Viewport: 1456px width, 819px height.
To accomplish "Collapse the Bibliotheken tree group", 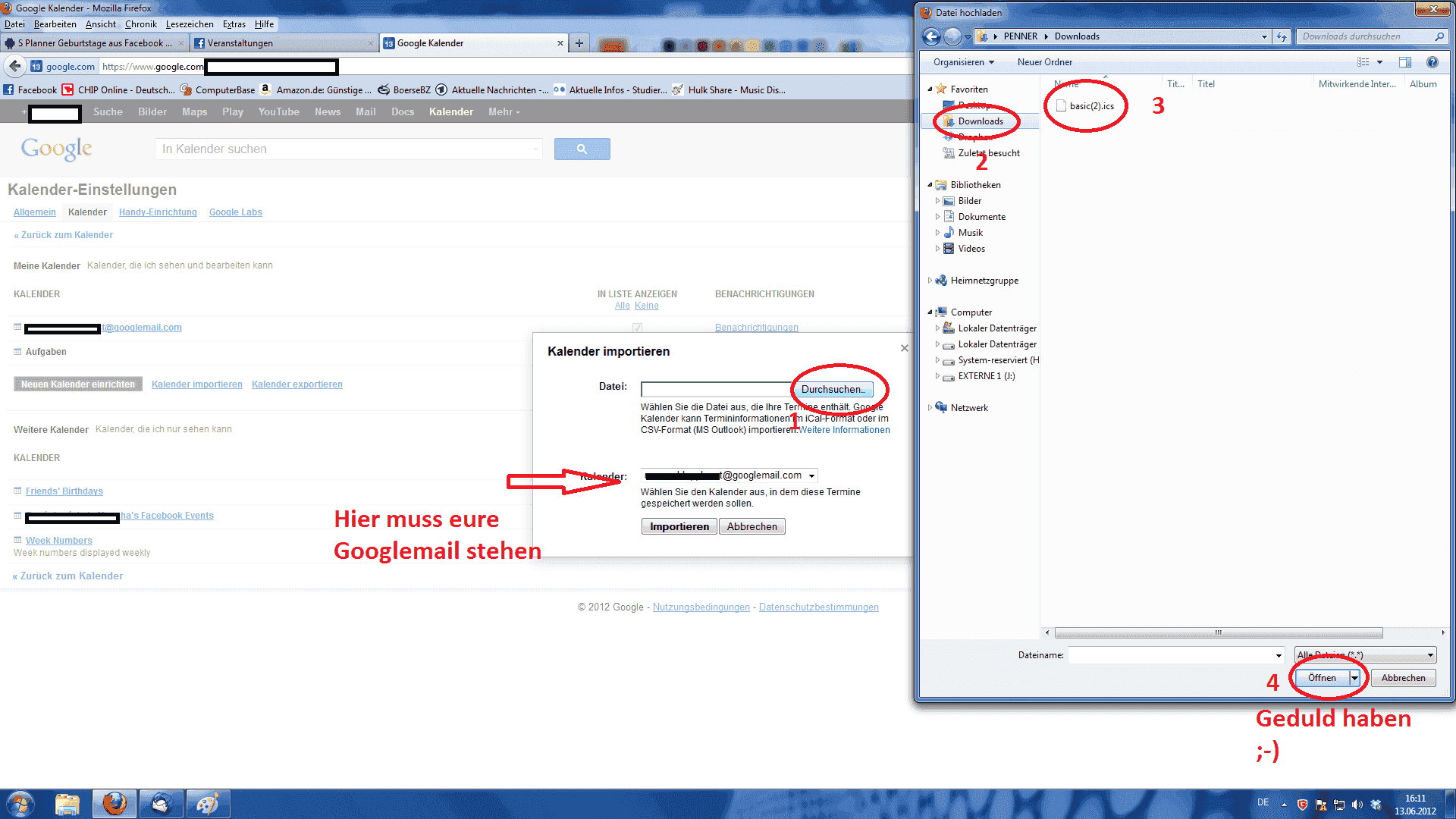I will click(930, 185).
